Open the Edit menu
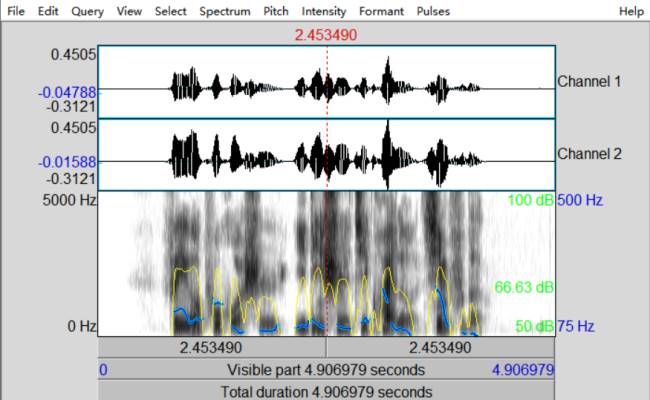The image size is (650, 400). [x=48, y=11]
